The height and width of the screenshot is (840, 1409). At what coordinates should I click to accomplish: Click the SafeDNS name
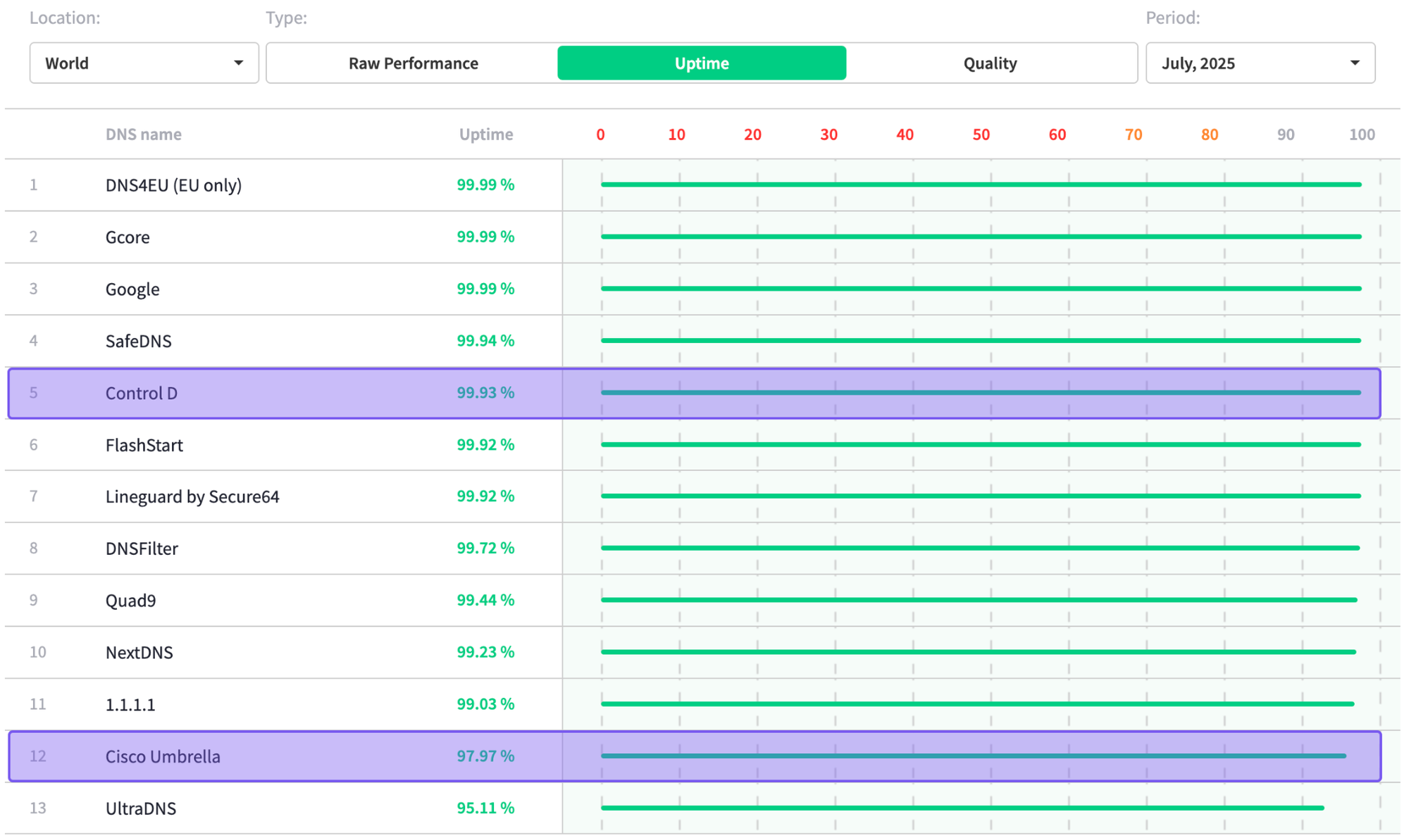(x=139, y=341)
